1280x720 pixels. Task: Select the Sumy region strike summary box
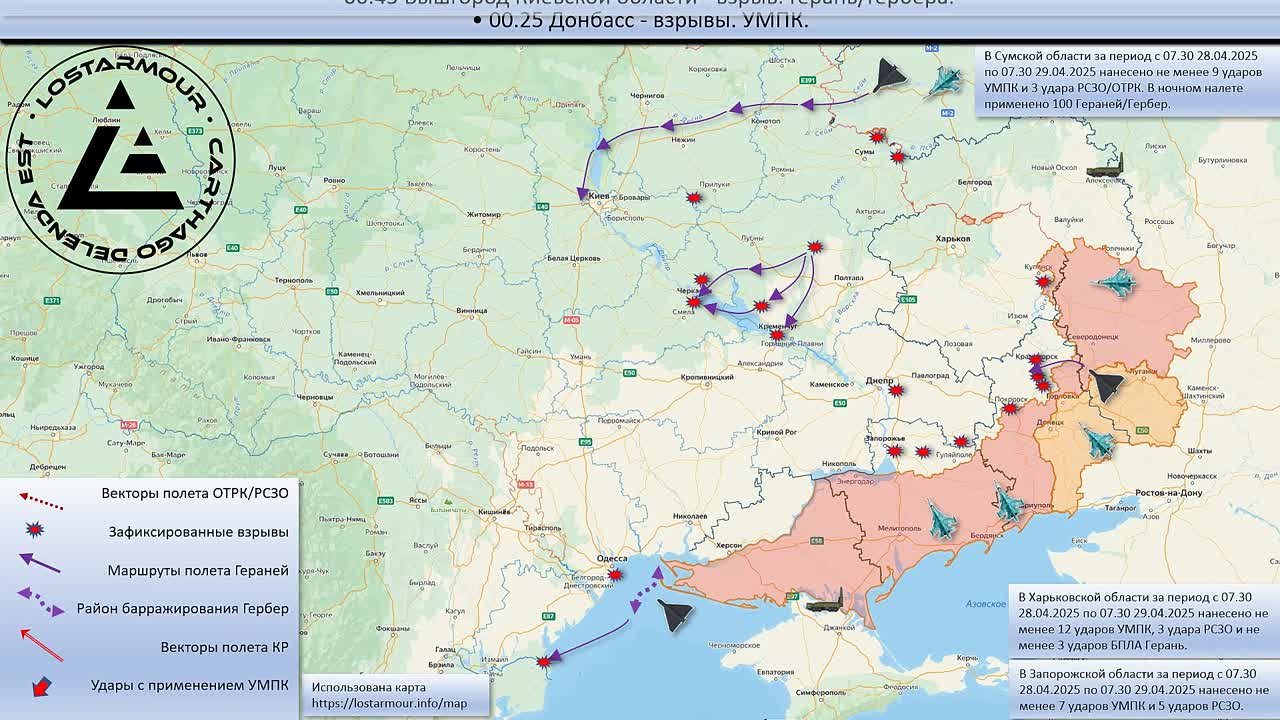1124,80
